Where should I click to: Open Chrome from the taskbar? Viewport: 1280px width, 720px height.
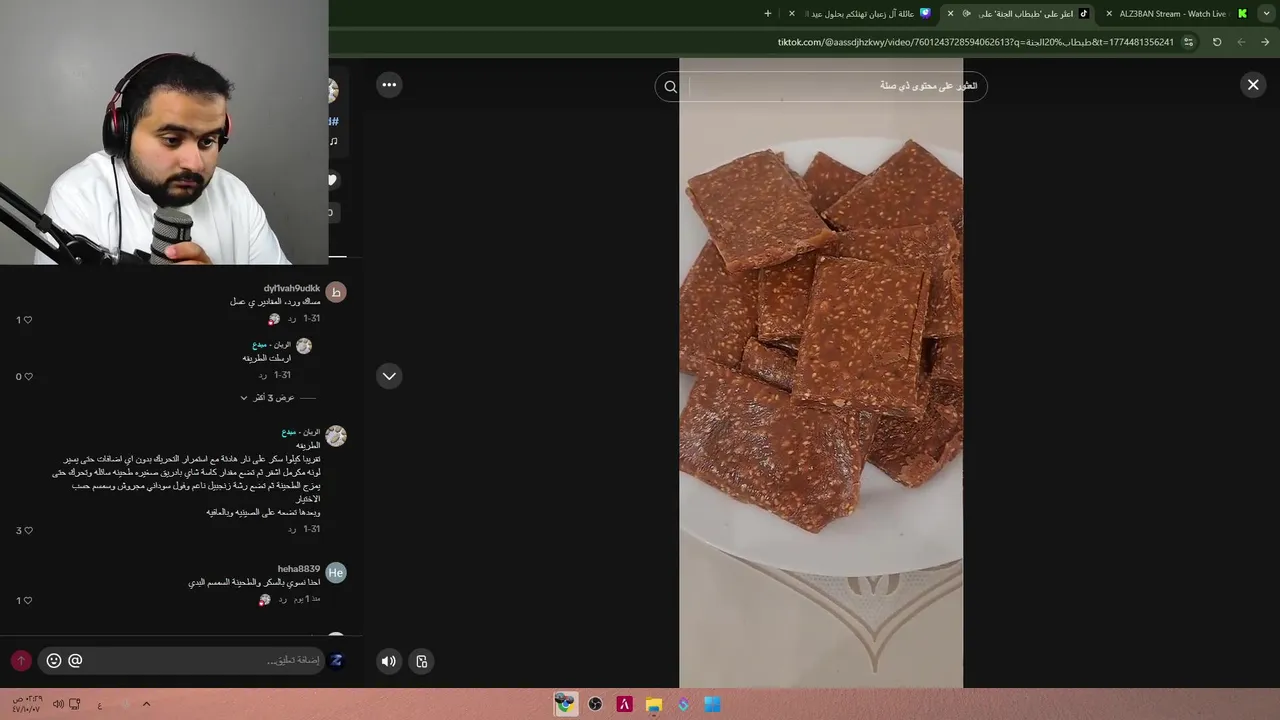566,705
